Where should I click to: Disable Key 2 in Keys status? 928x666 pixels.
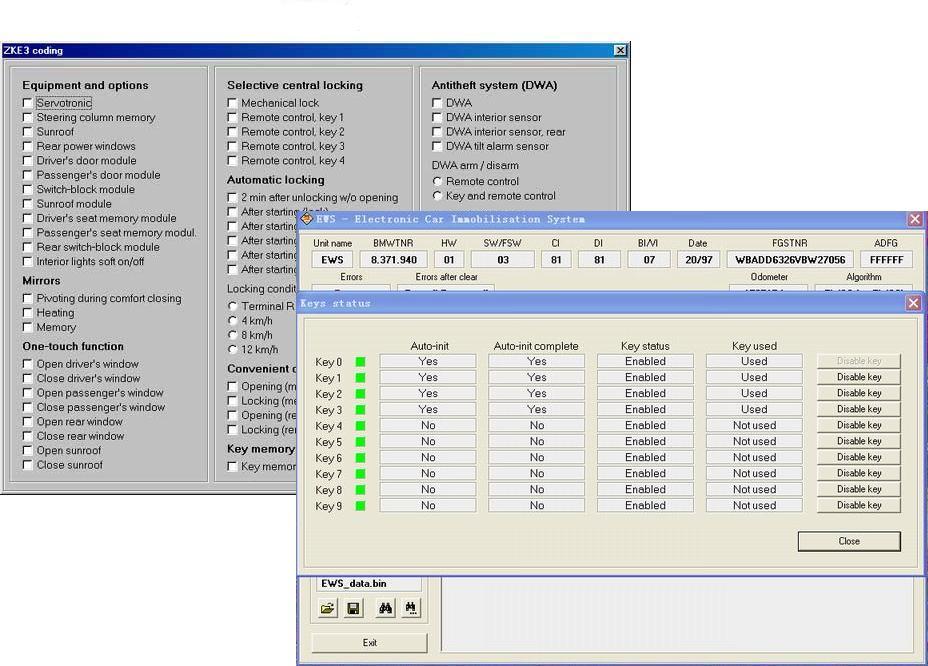(x=859, y=393)
